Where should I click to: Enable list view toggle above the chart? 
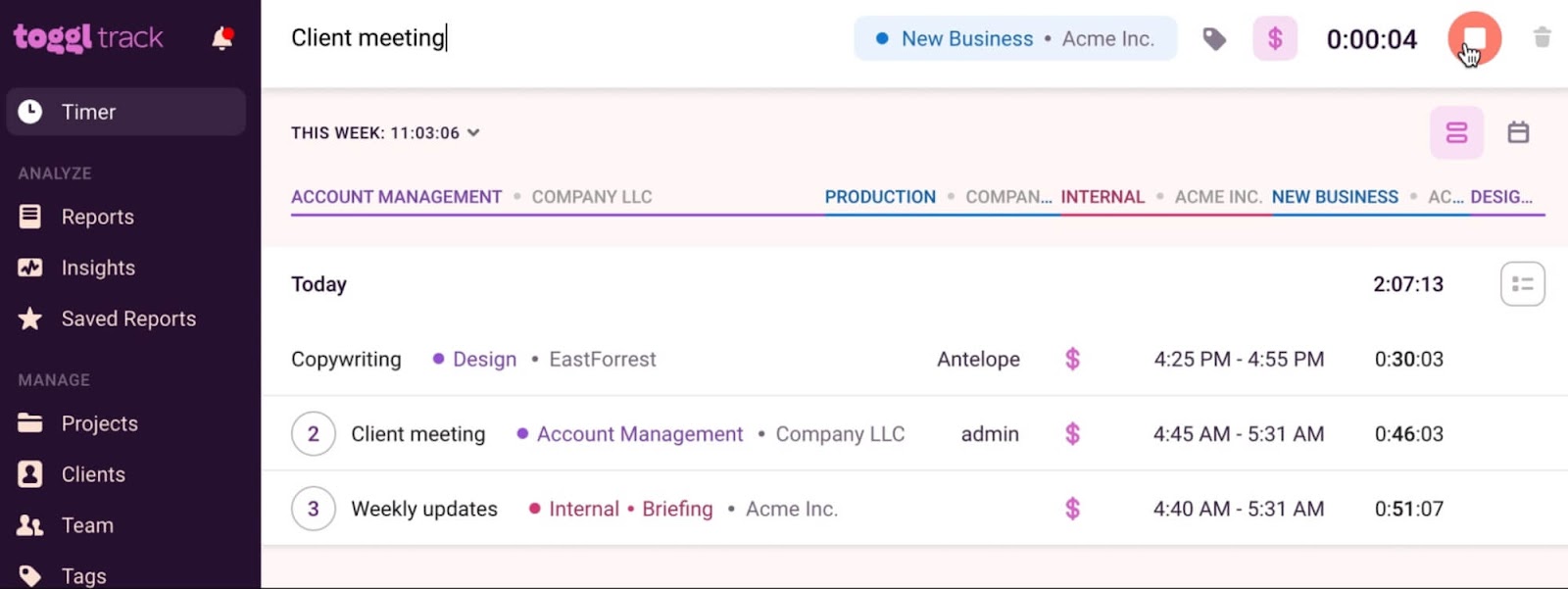click(x=1456, y=132)
